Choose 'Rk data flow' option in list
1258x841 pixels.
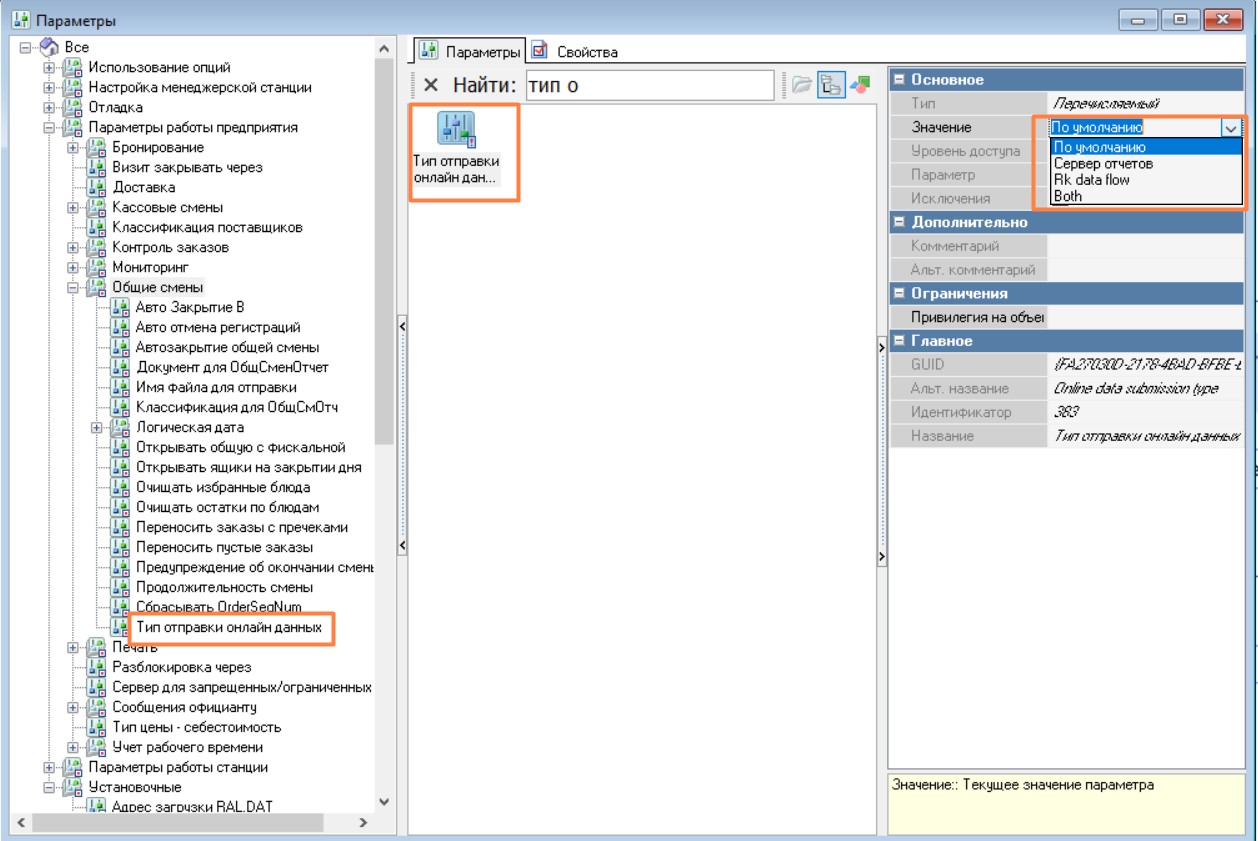pos(1091,180)
